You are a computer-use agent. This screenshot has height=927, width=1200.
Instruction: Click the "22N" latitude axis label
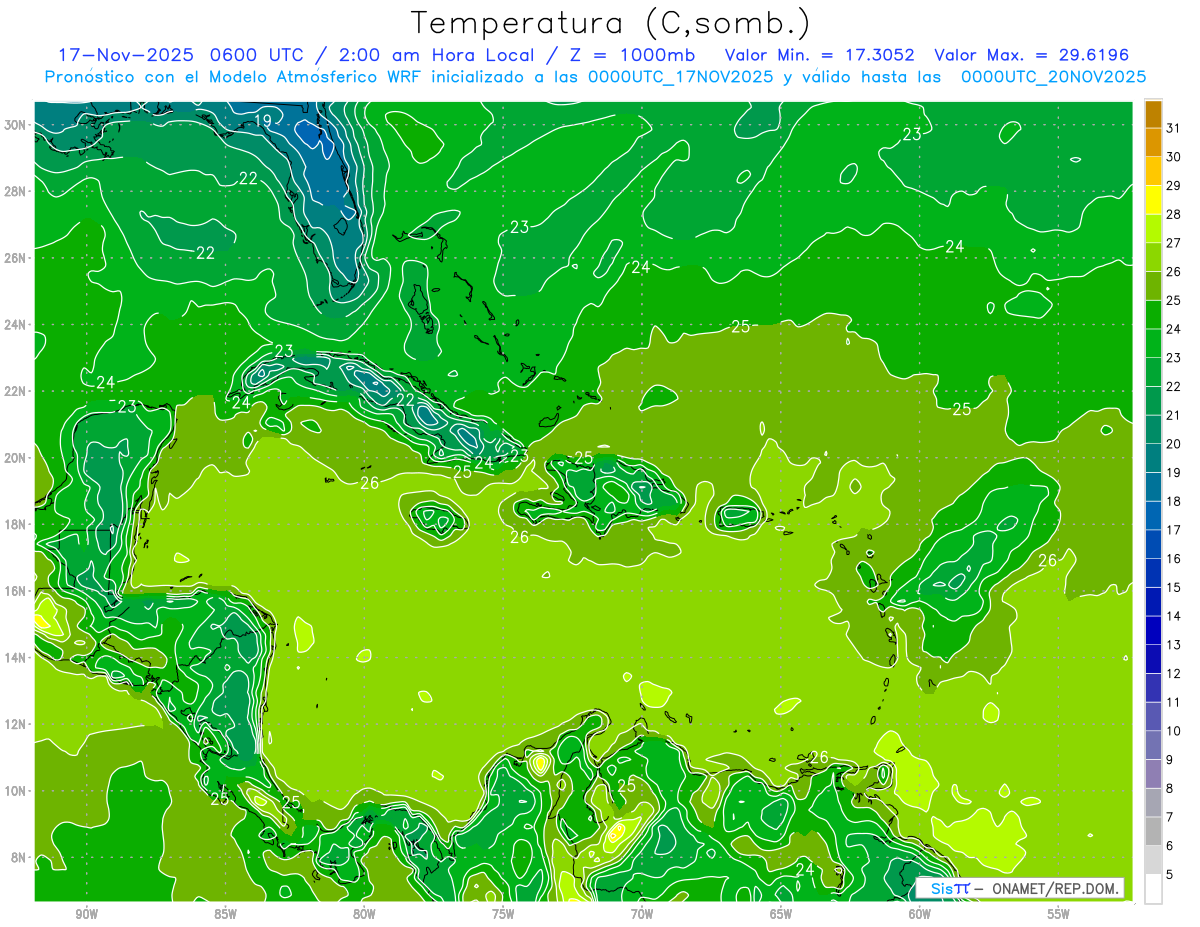point(17,391)
